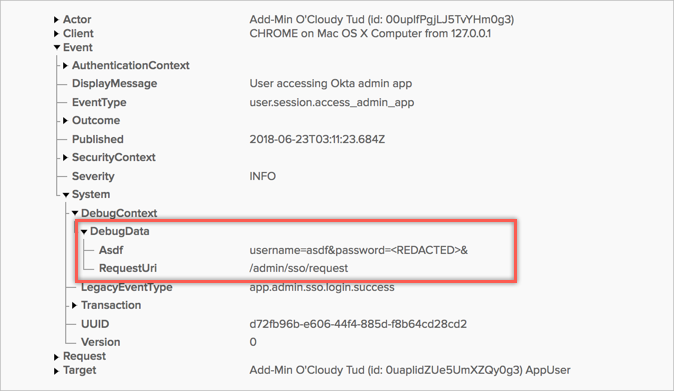Collapse the DebugContext arrow

[75, 213]
